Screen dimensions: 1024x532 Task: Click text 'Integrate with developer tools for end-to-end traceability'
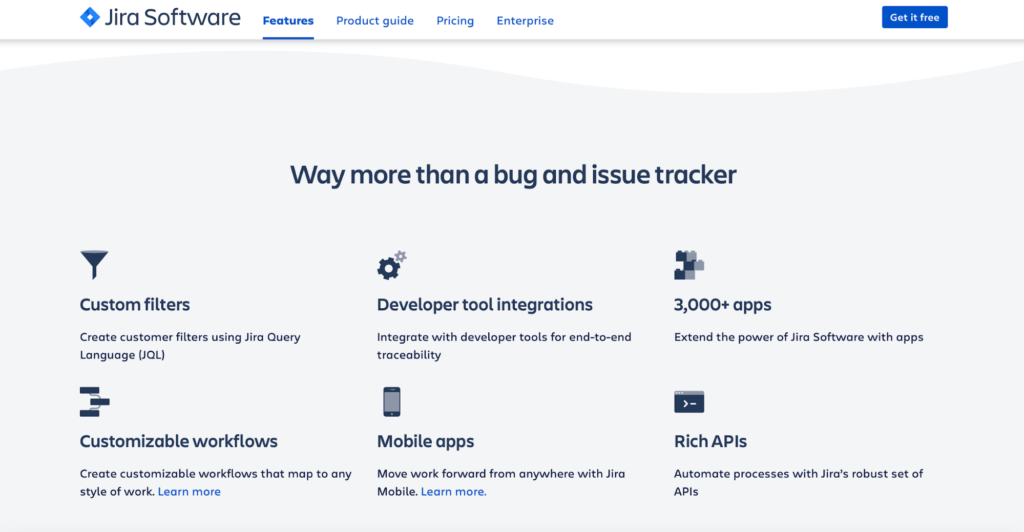tap(504, 346)
